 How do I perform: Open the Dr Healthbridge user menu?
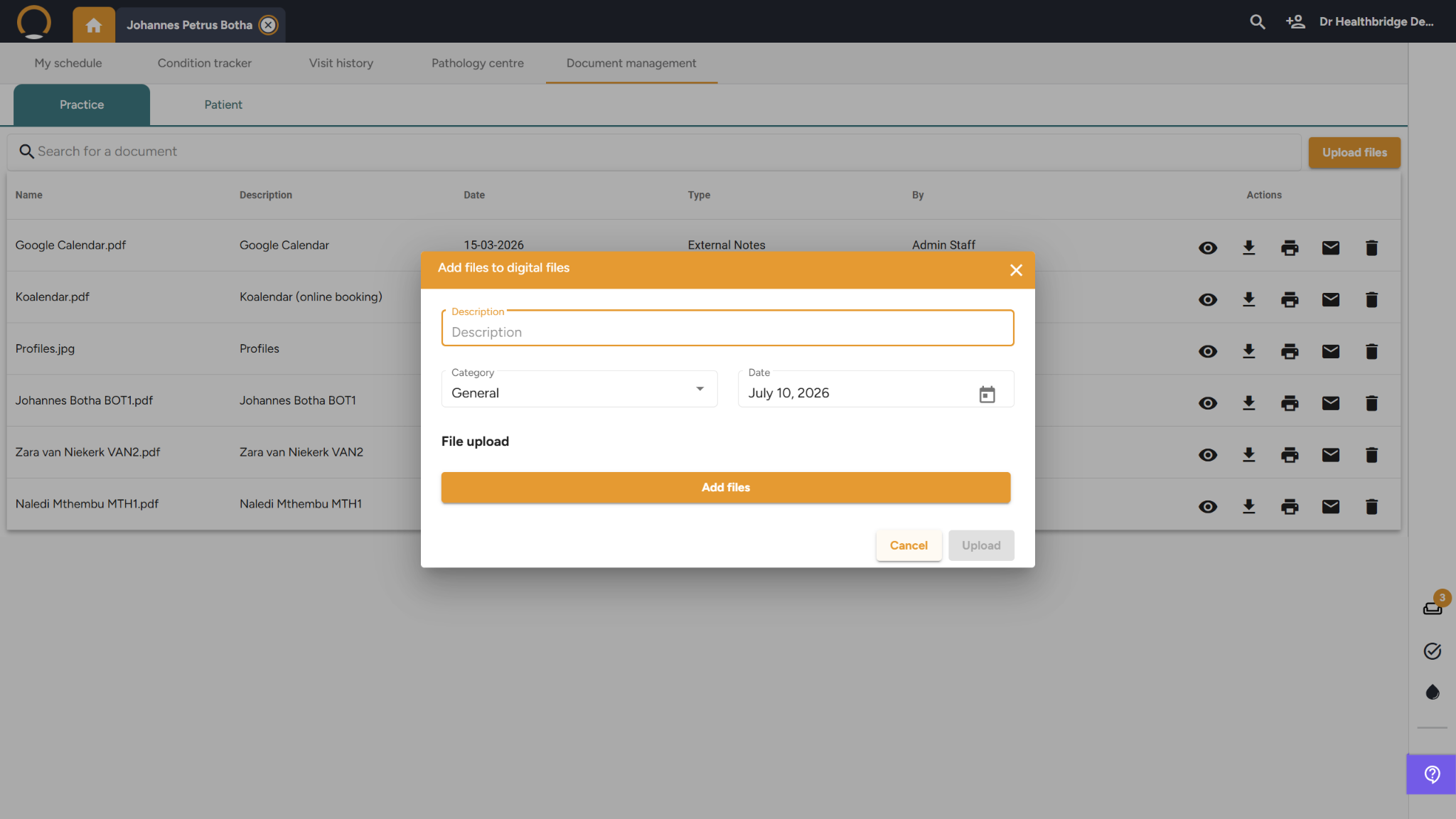[x=1376, y=22]
